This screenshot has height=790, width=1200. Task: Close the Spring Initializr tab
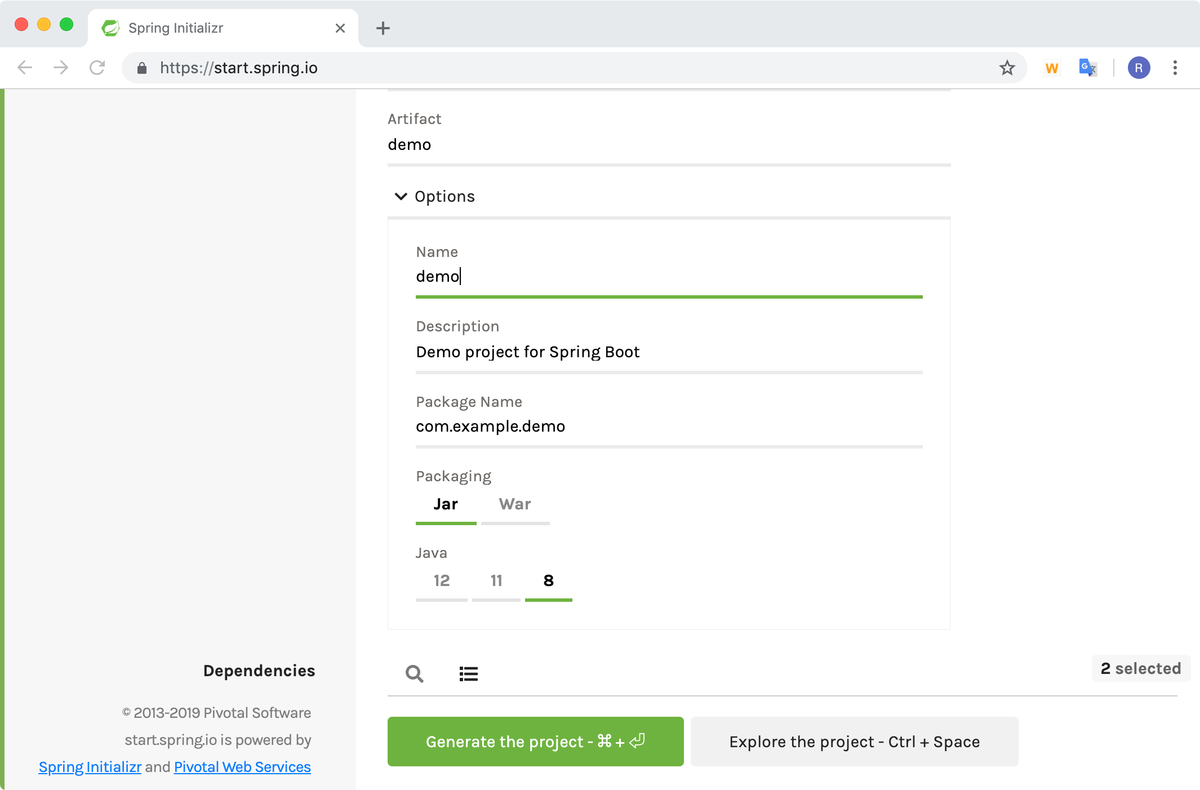point(340,28)
